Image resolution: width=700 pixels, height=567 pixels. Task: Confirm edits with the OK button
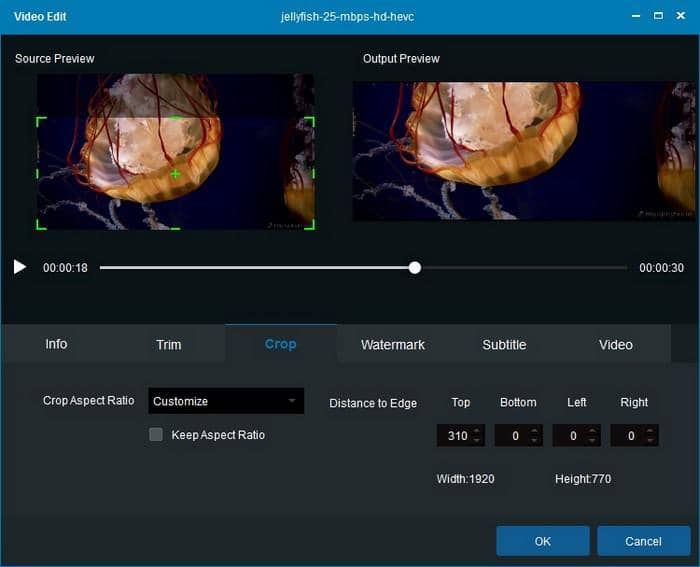[x=543, y=541]
